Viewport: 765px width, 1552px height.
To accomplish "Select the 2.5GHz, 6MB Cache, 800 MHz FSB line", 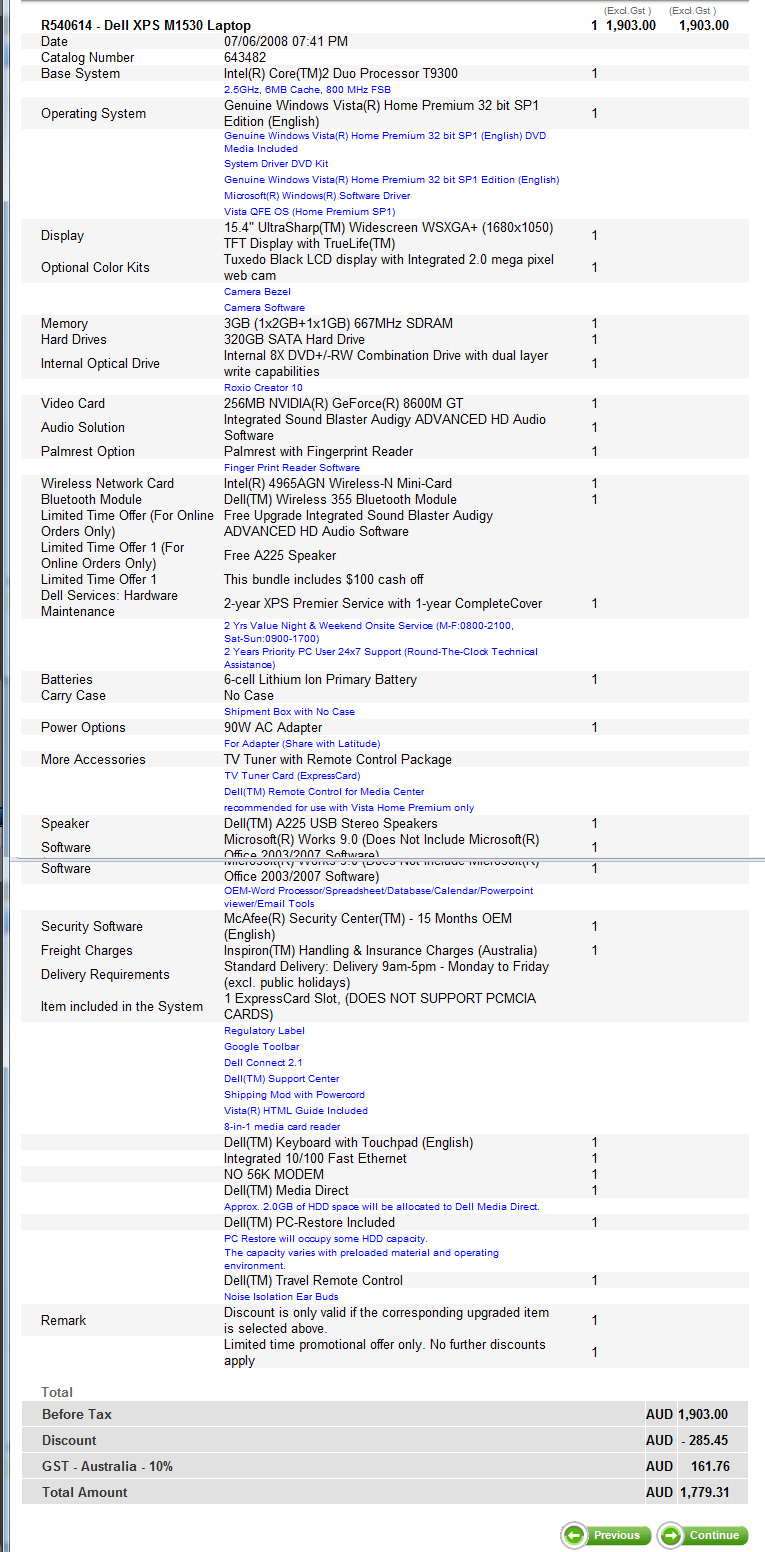I will click(x=307, y=89).
